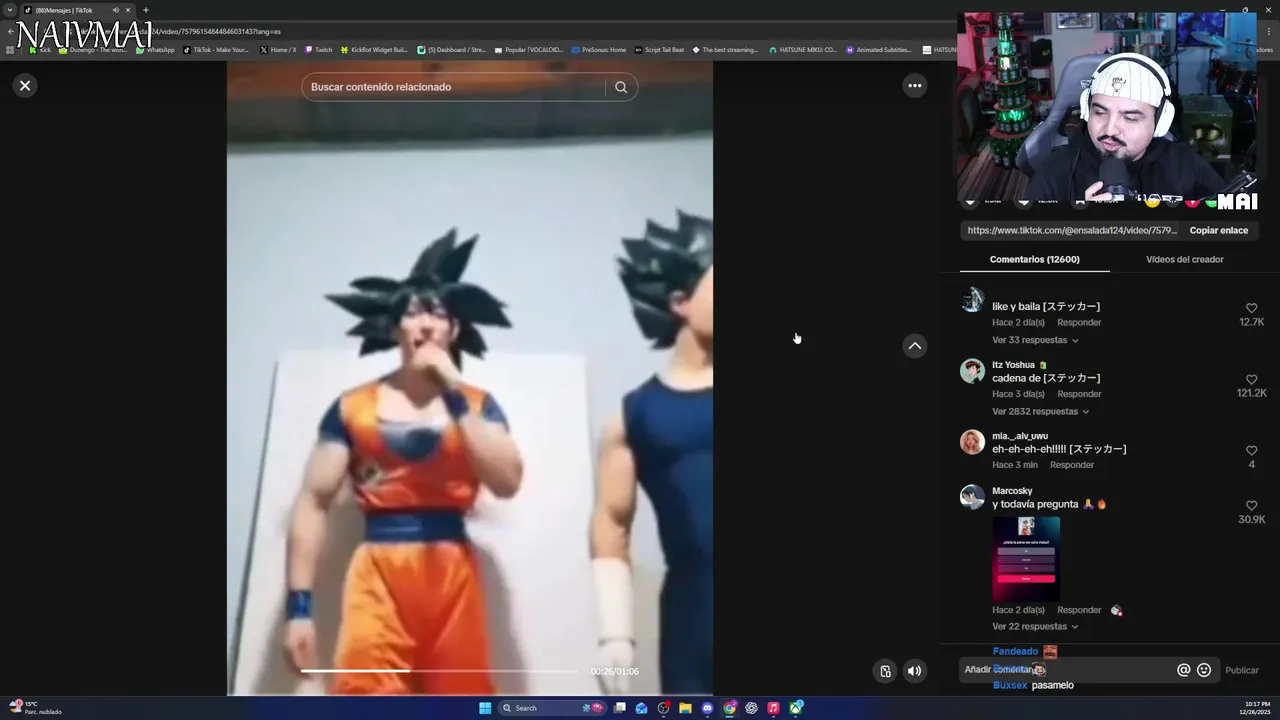The width and height of the screenshot is (1280, 720).
Task: Open 'HATSUNE MIKU: CO...' bookmark
Action: (x=803, y=49)
